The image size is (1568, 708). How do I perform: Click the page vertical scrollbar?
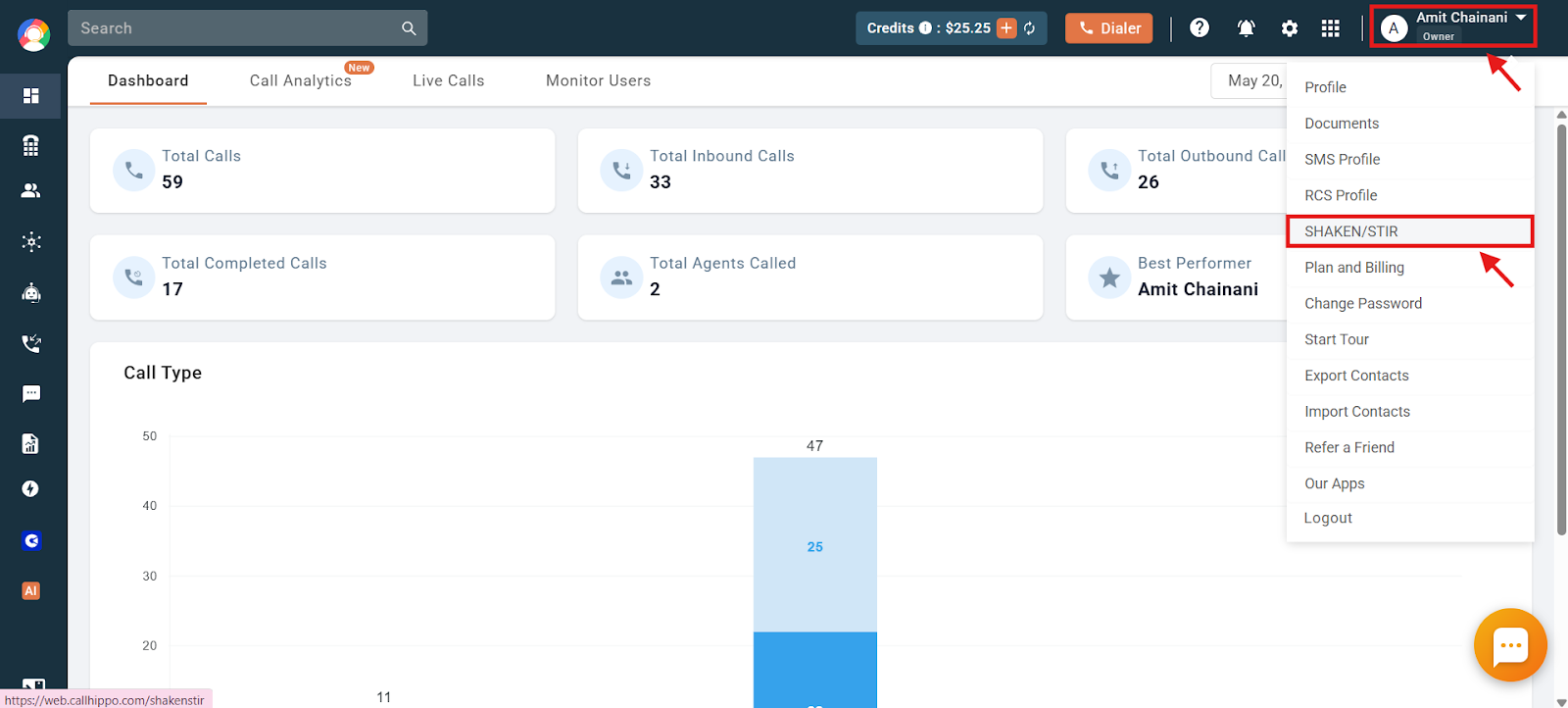(x=1561, y=329)
